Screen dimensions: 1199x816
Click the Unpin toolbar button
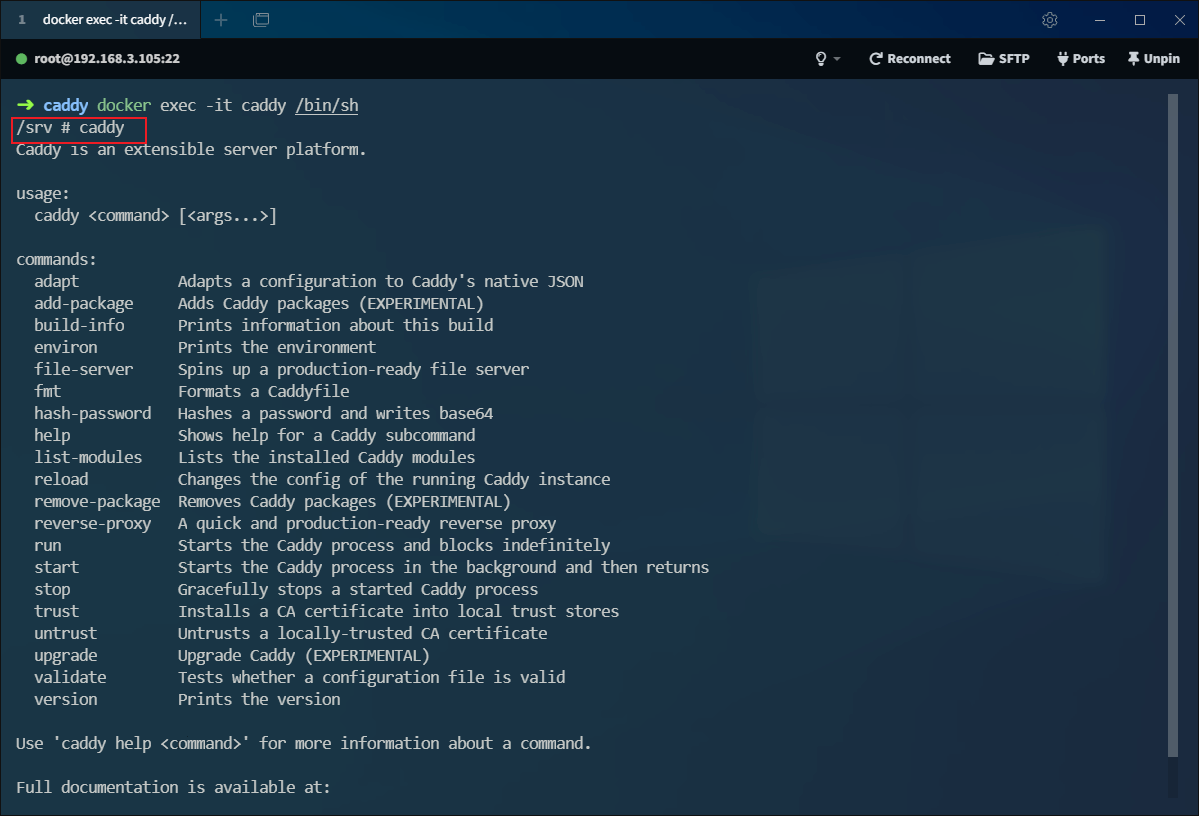pyautogui.click(x=1154, y=59)
